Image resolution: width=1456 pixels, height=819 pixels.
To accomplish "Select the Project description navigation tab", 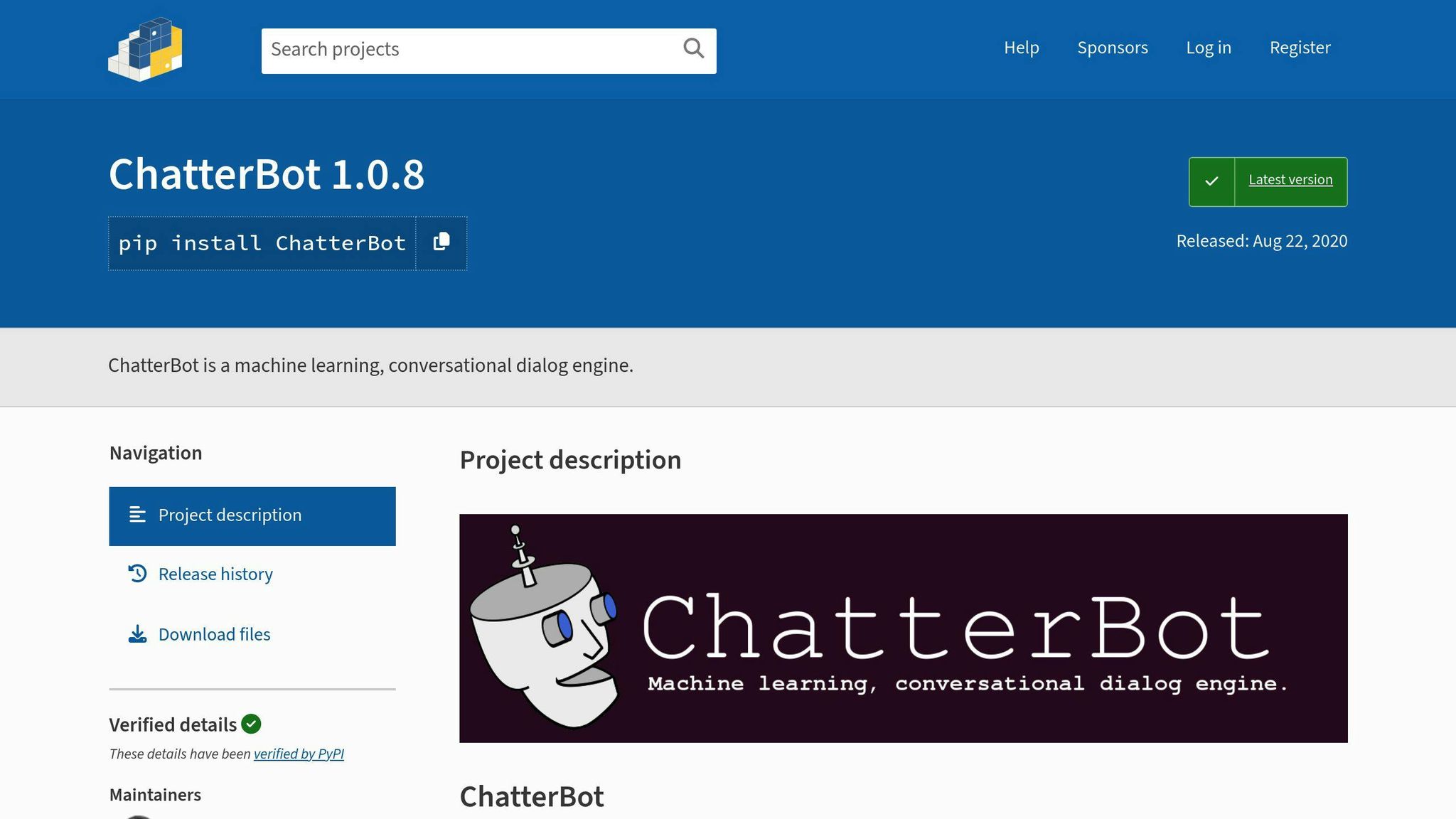I will [x=252, y=516].
